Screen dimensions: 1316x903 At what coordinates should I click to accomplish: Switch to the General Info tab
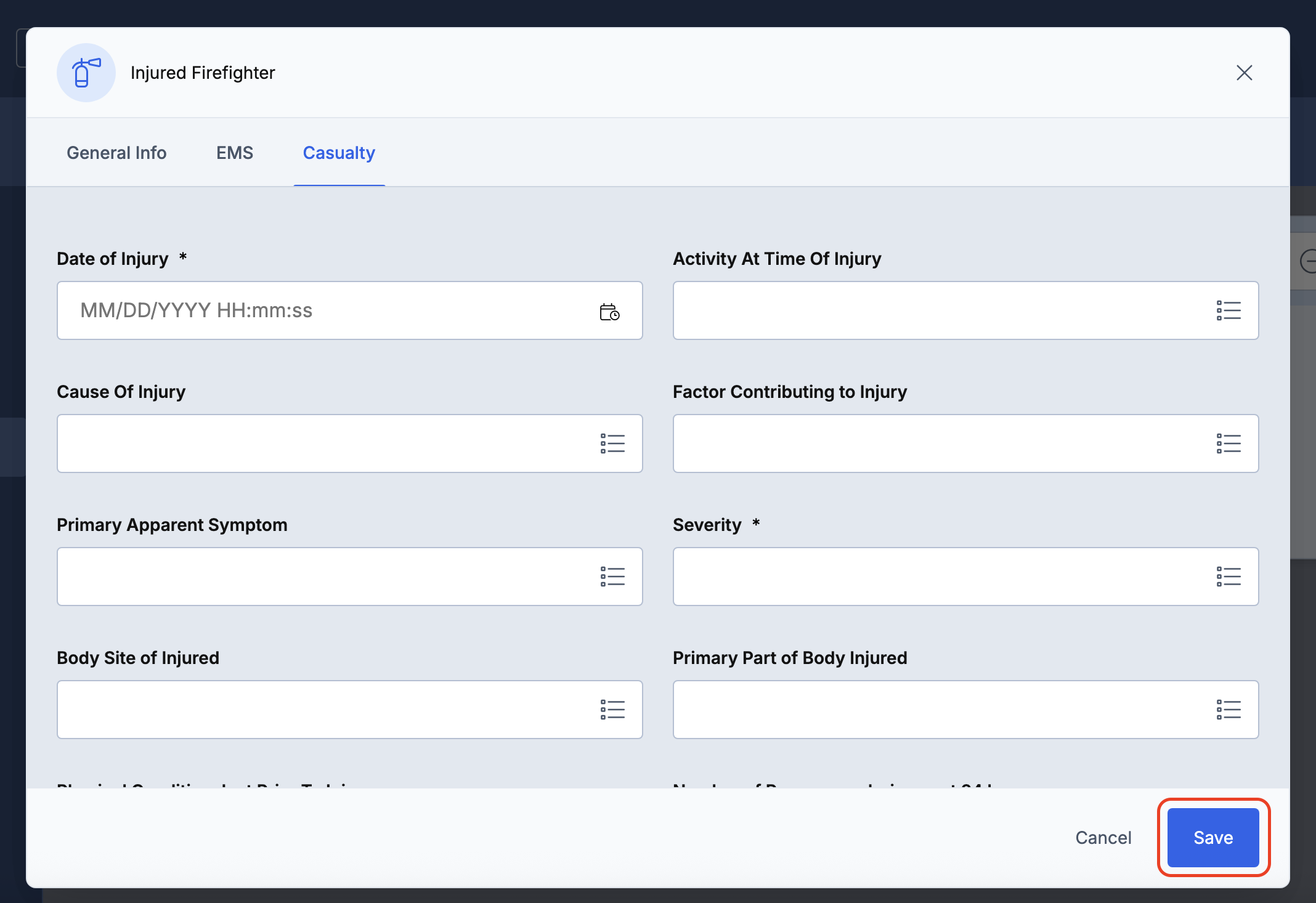pyautogui.click(x=116, y=153)
